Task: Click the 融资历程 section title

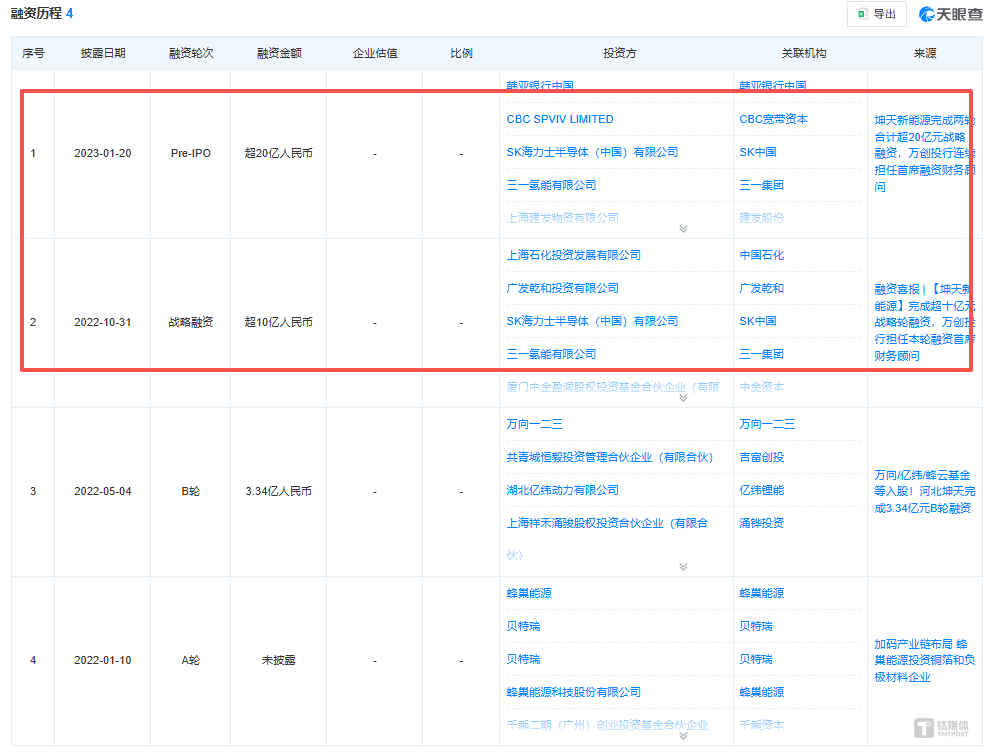Action: pyautogui.click(x=36, y=13)
